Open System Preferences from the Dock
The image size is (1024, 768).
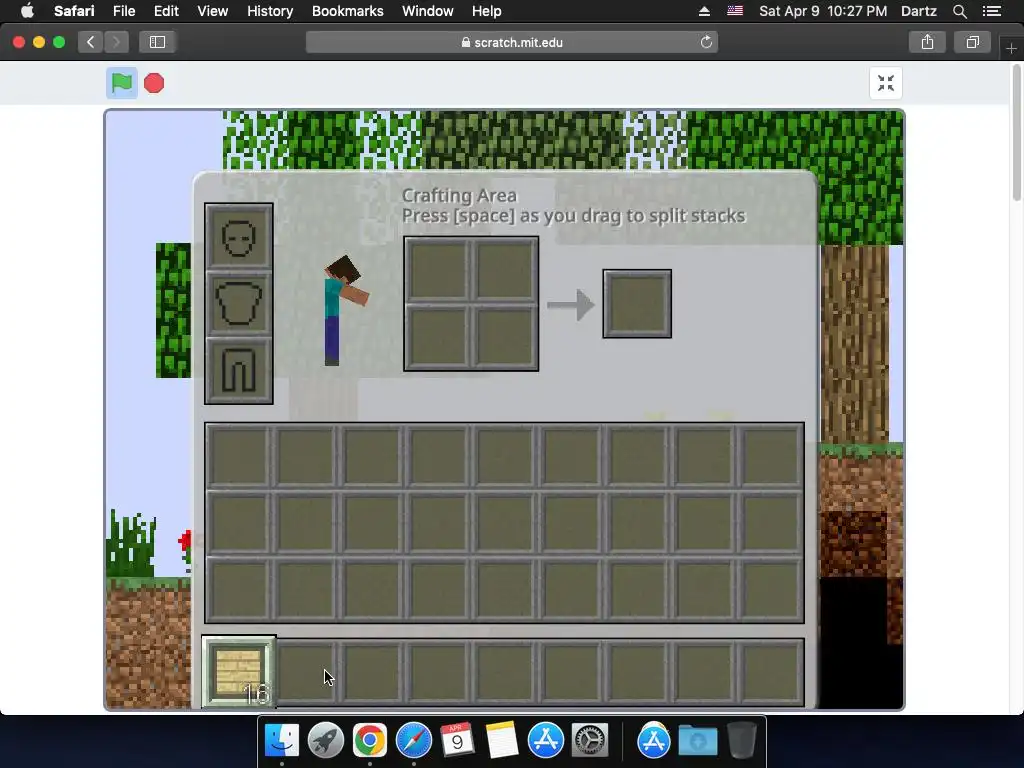(x=590, y=740)
